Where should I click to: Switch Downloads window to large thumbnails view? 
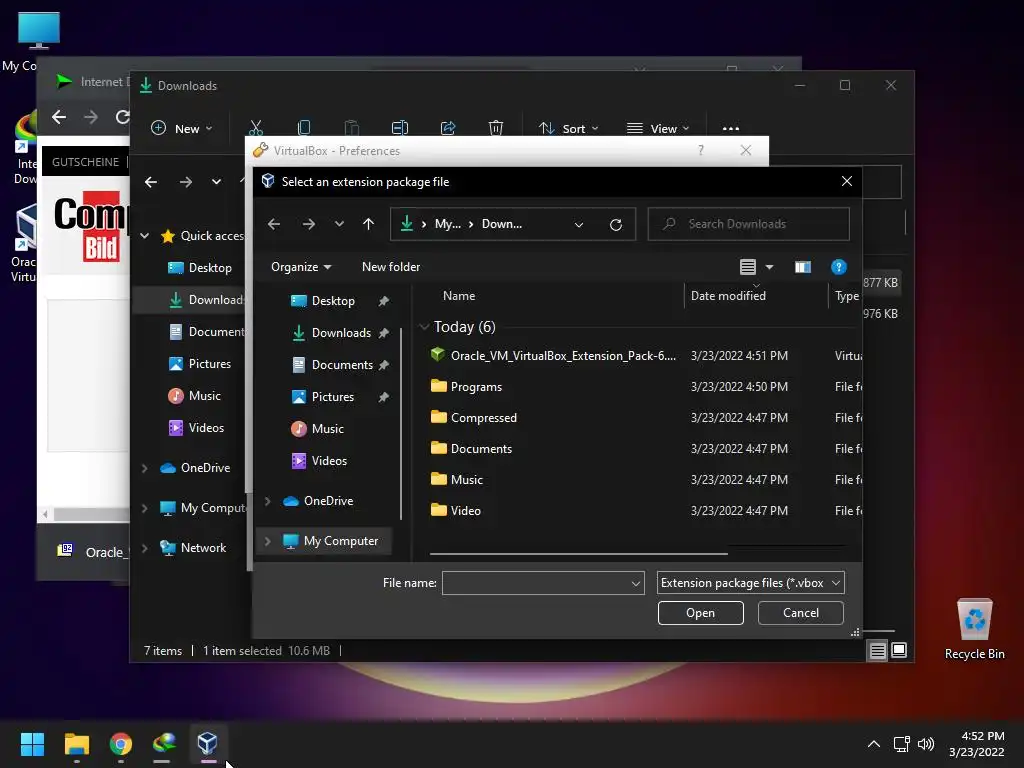click(899, 650)
